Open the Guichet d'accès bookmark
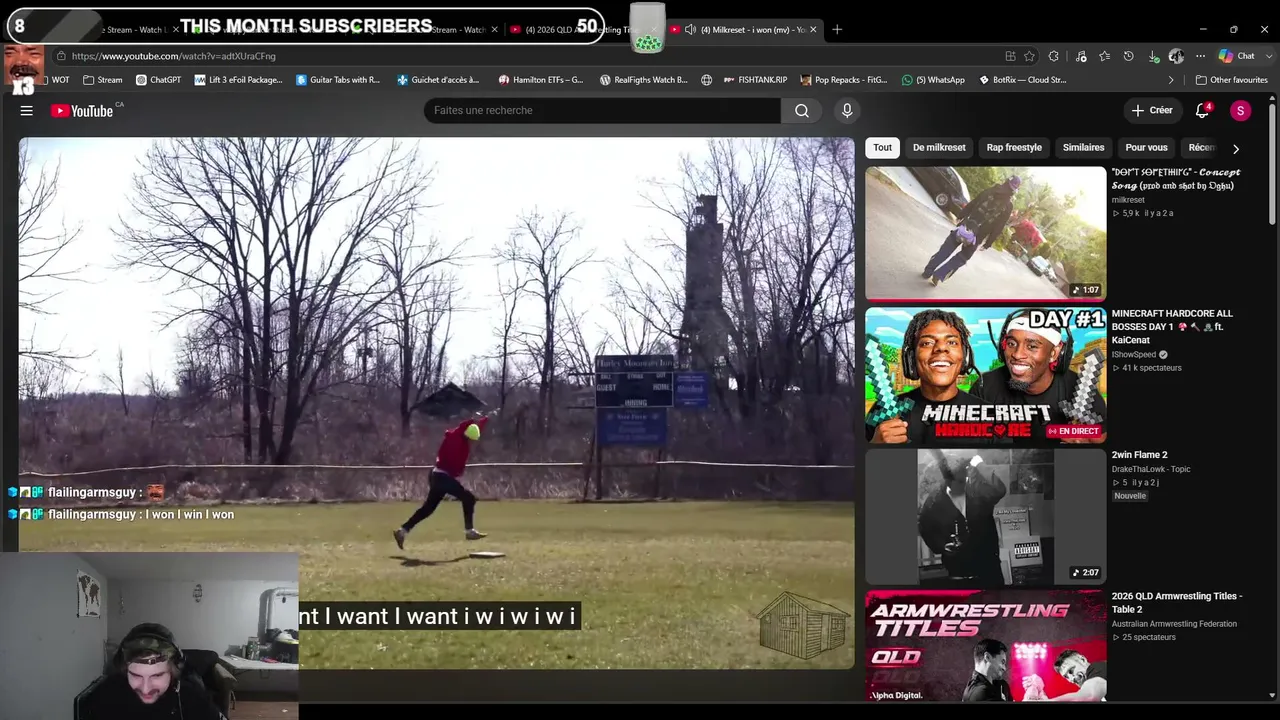The height and width of the screenshot is (720, 1280). 438,80
